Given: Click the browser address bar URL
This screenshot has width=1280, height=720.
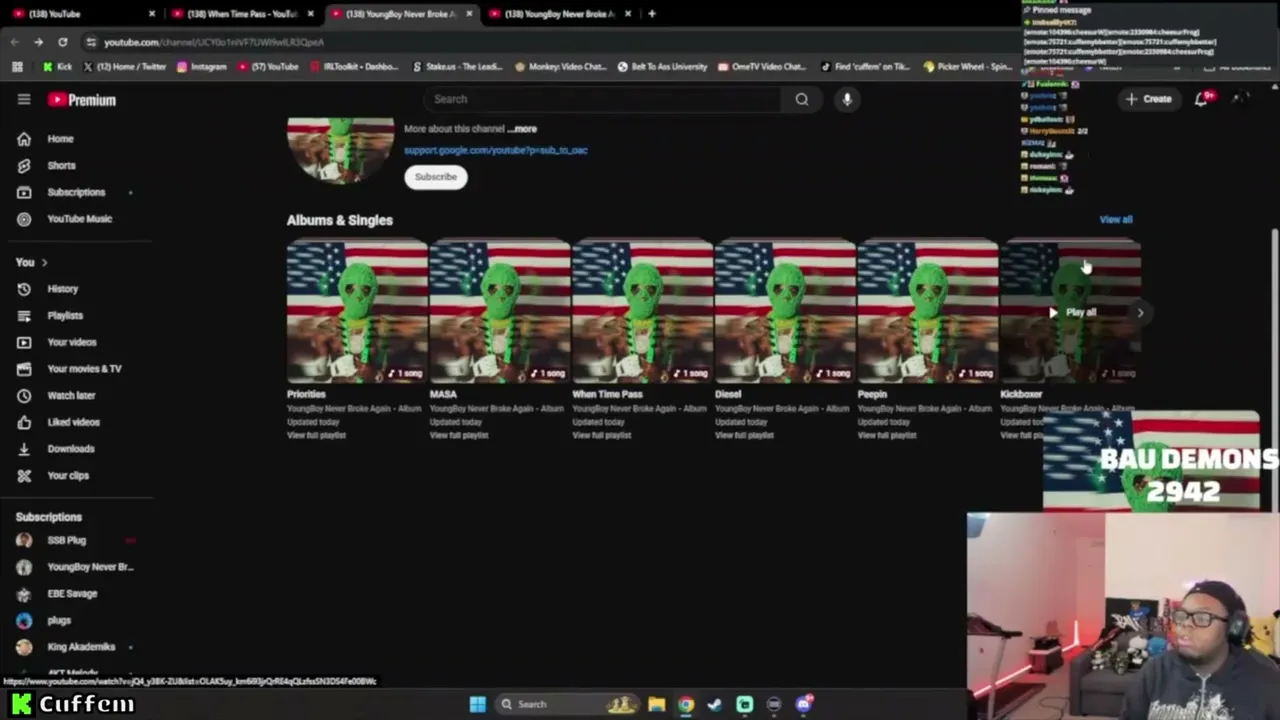Looking at the screenshot, I should click(214, 42).
